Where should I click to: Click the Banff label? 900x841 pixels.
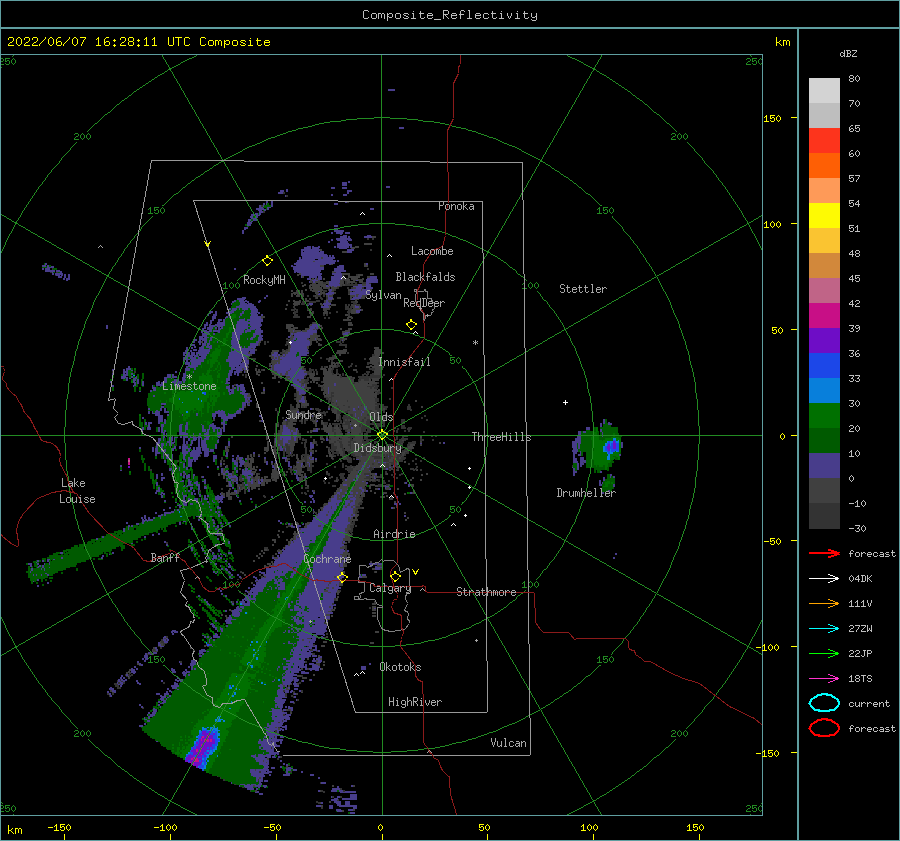pos(165,557)
